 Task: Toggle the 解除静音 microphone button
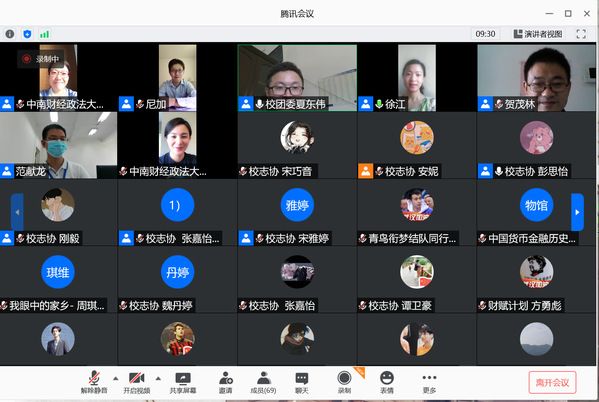94,383
